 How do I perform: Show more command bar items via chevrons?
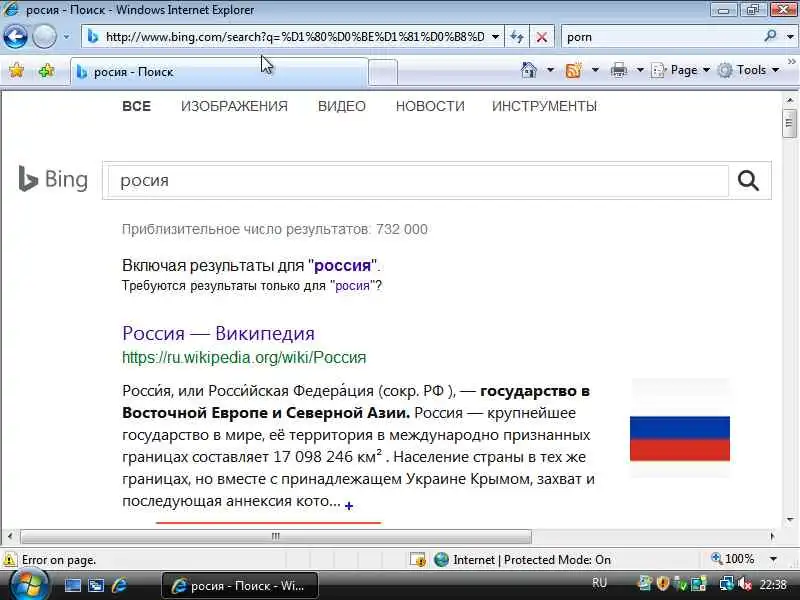(x=792, y=62)
